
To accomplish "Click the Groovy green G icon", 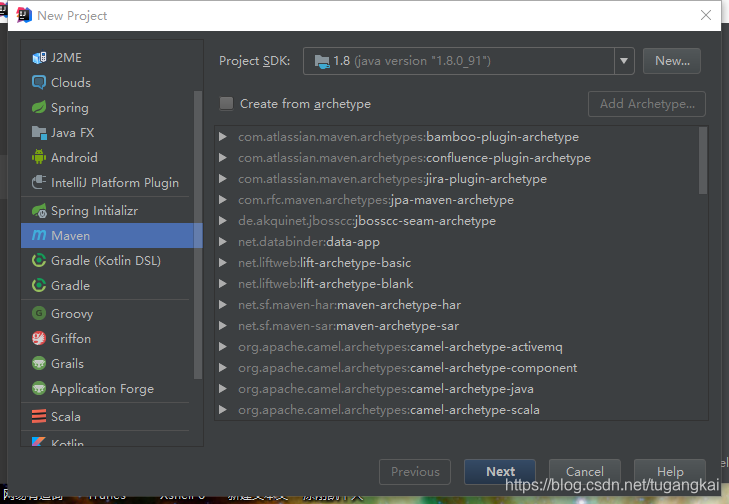I will [39, 313].
